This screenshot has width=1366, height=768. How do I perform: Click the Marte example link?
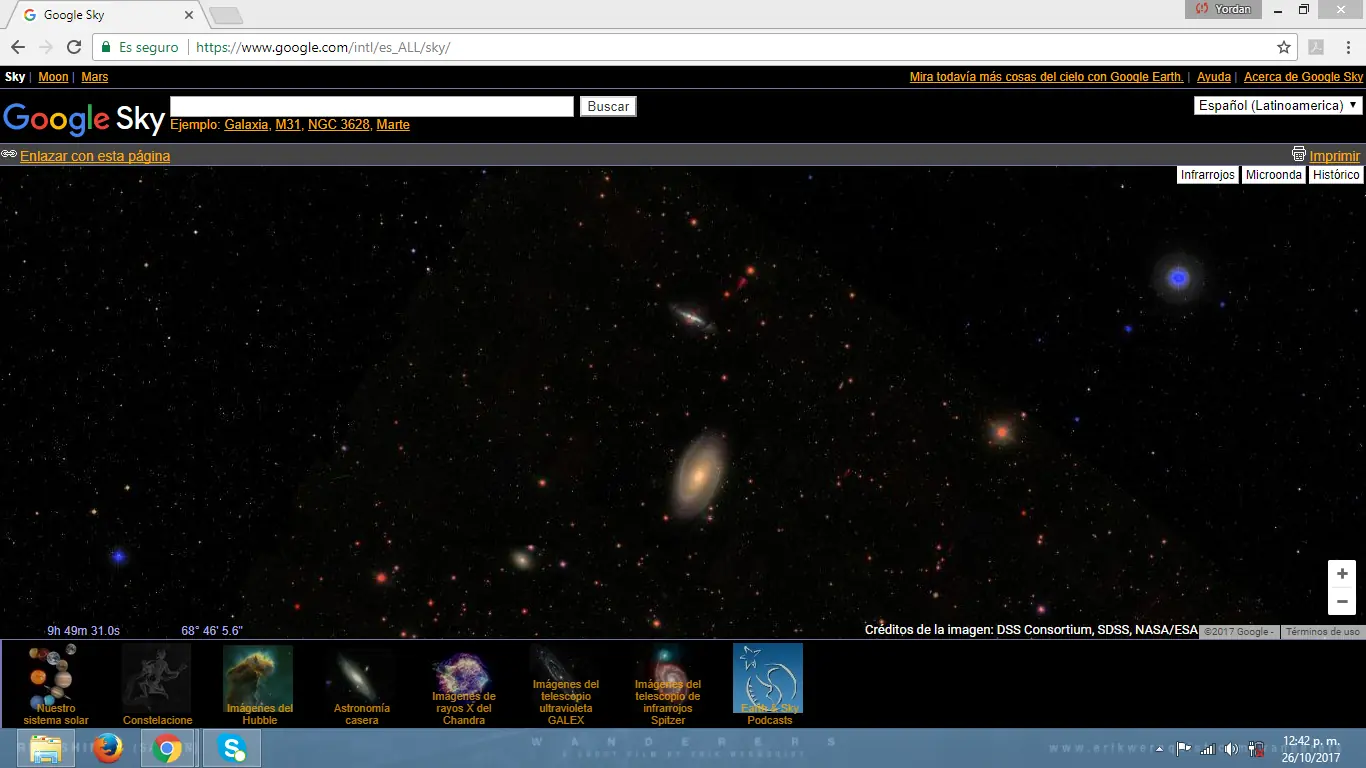click(x=393, y=125)
